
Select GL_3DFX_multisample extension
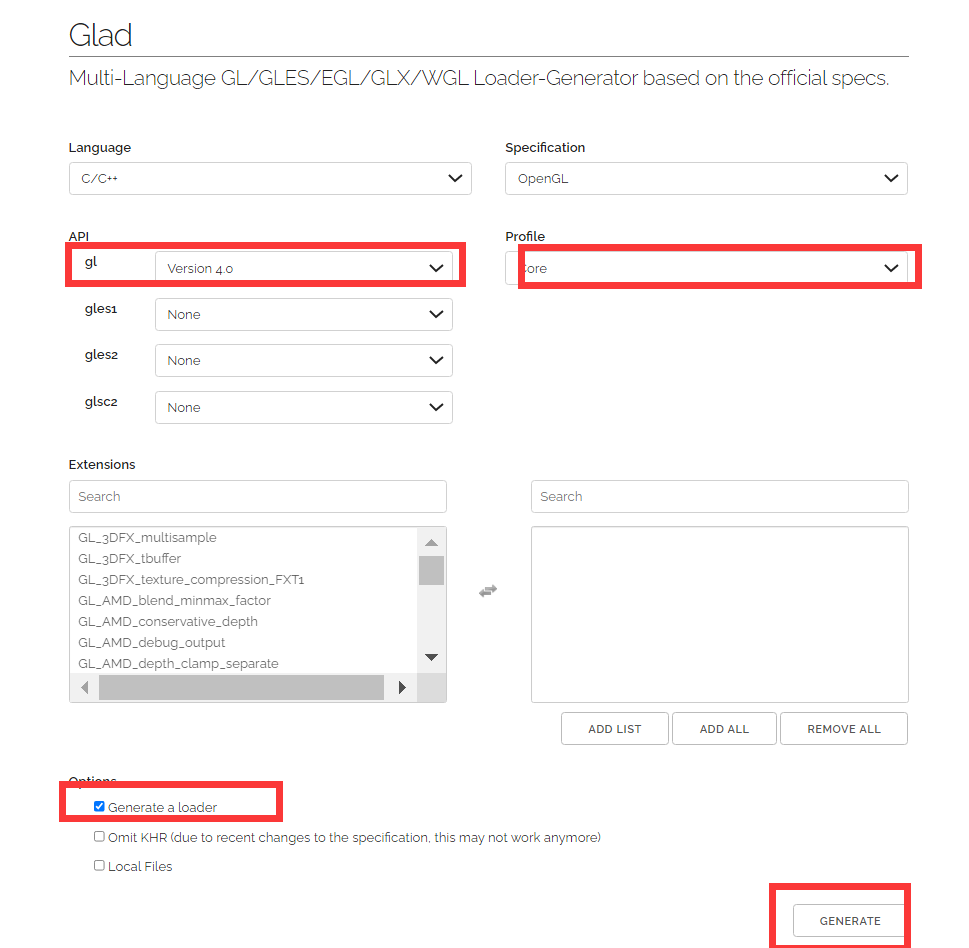pyautogui.click(x=147, y=538)
